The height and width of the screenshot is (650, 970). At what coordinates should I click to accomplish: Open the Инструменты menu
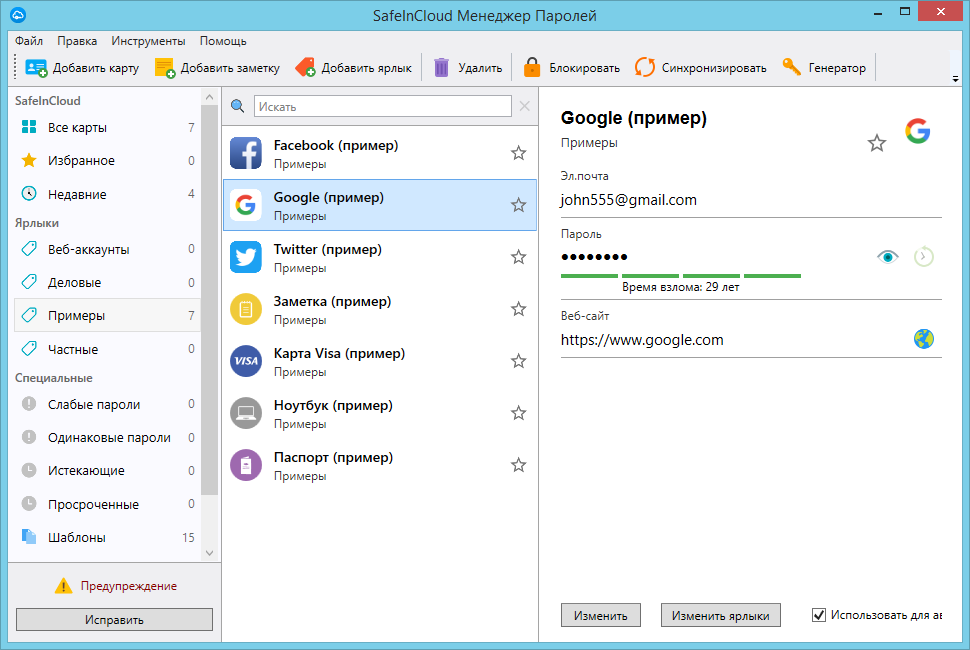[x=148, y=41]
